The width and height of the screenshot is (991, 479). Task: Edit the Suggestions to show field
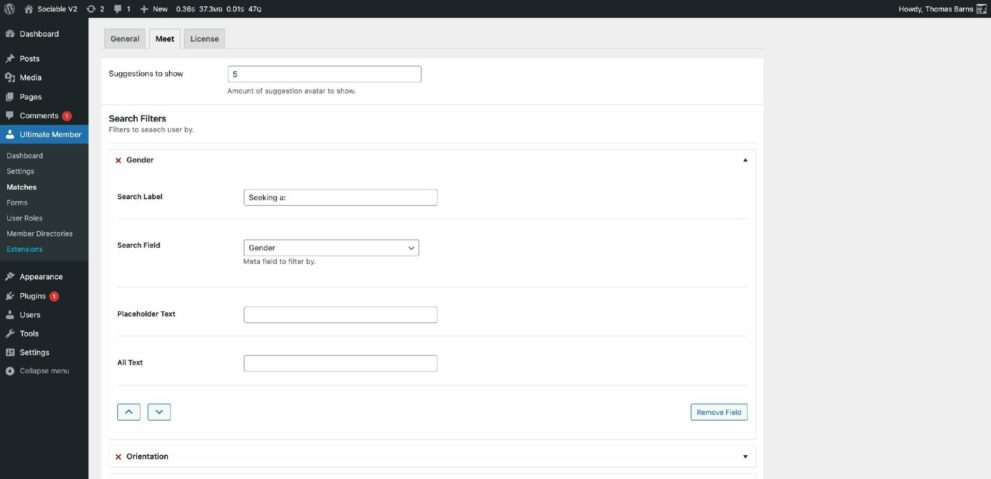324,74
